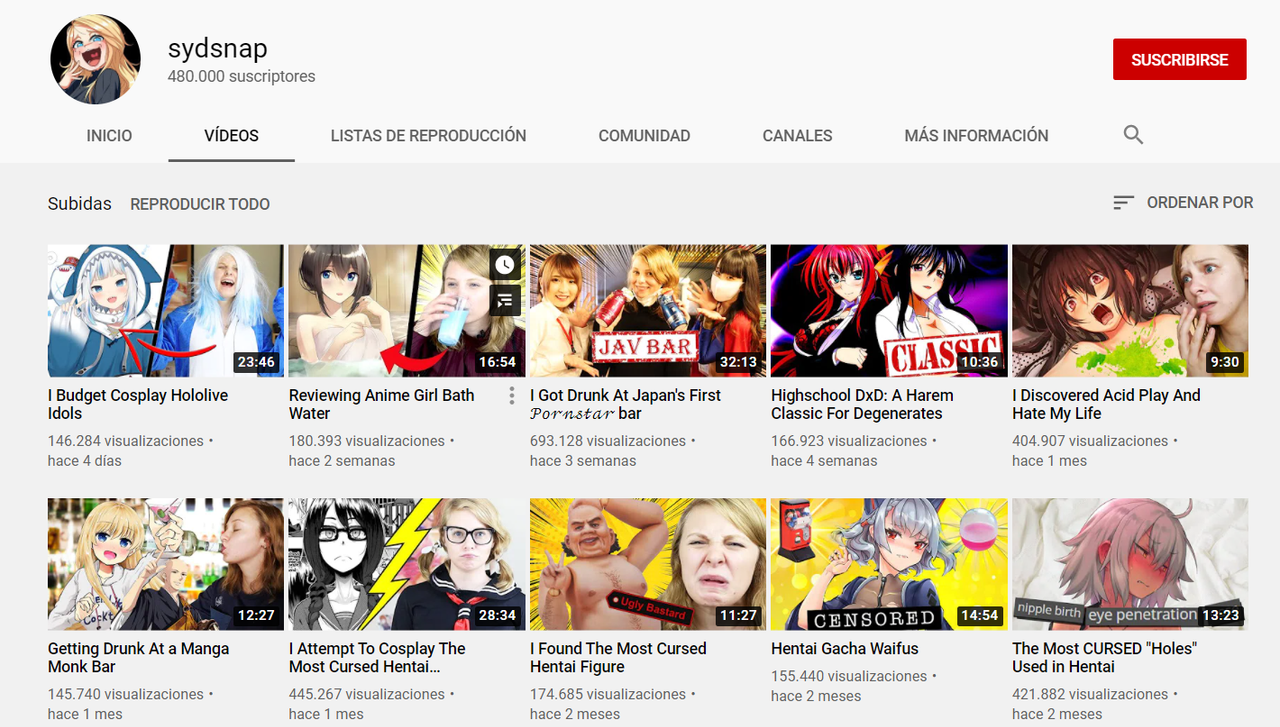Click the 480.000 suscriptores count
This screenshot has height=727, width=1280.
pyautogui.click(x=241, y=76)
